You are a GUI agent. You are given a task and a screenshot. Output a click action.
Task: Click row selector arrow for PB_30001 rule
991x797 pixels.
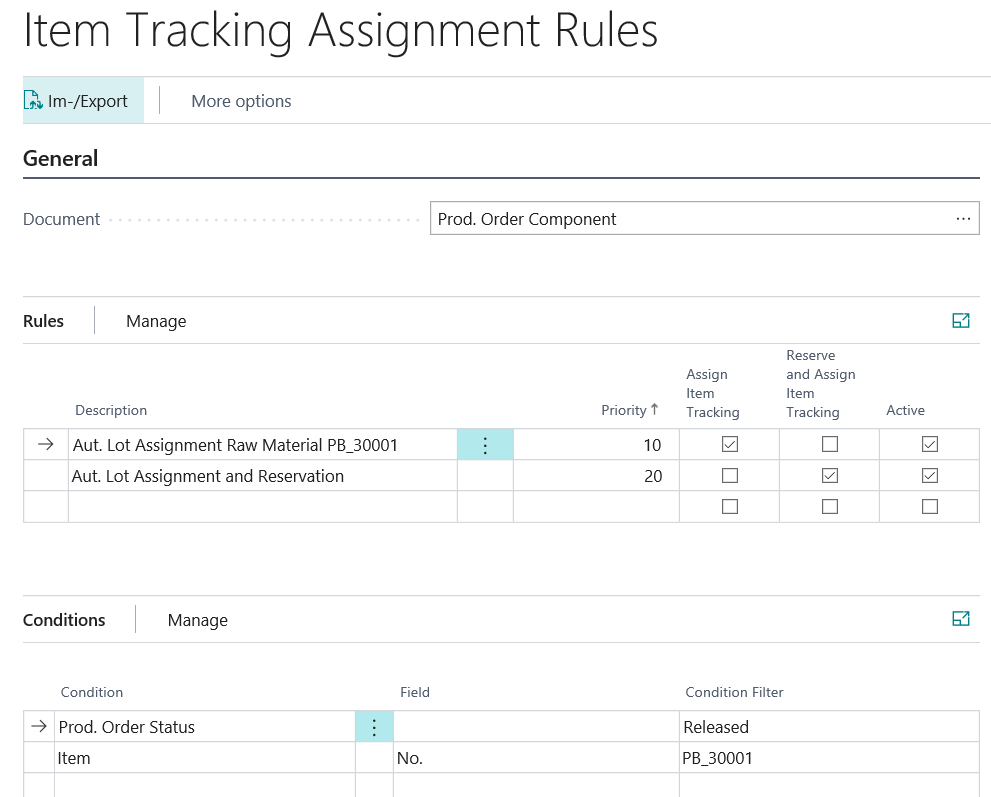point(46,444)
